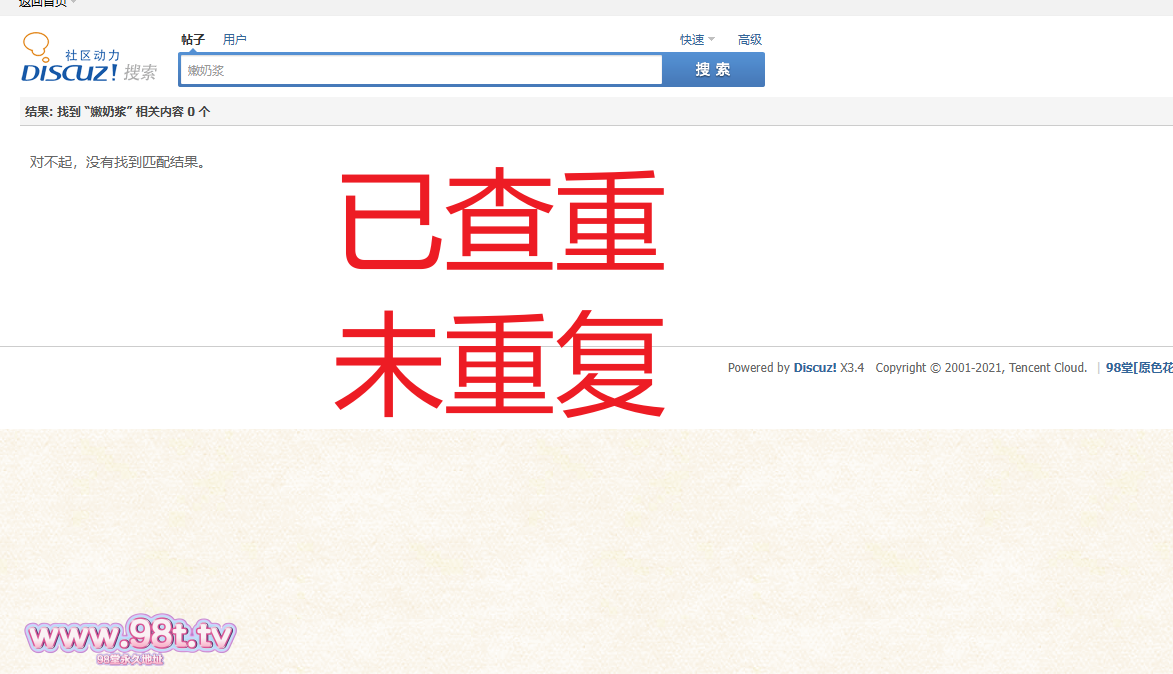The height and width of the screenshot is (674, 1173).
Task: Click the search input containing 嫩奶浆
Action: [420, 70]
